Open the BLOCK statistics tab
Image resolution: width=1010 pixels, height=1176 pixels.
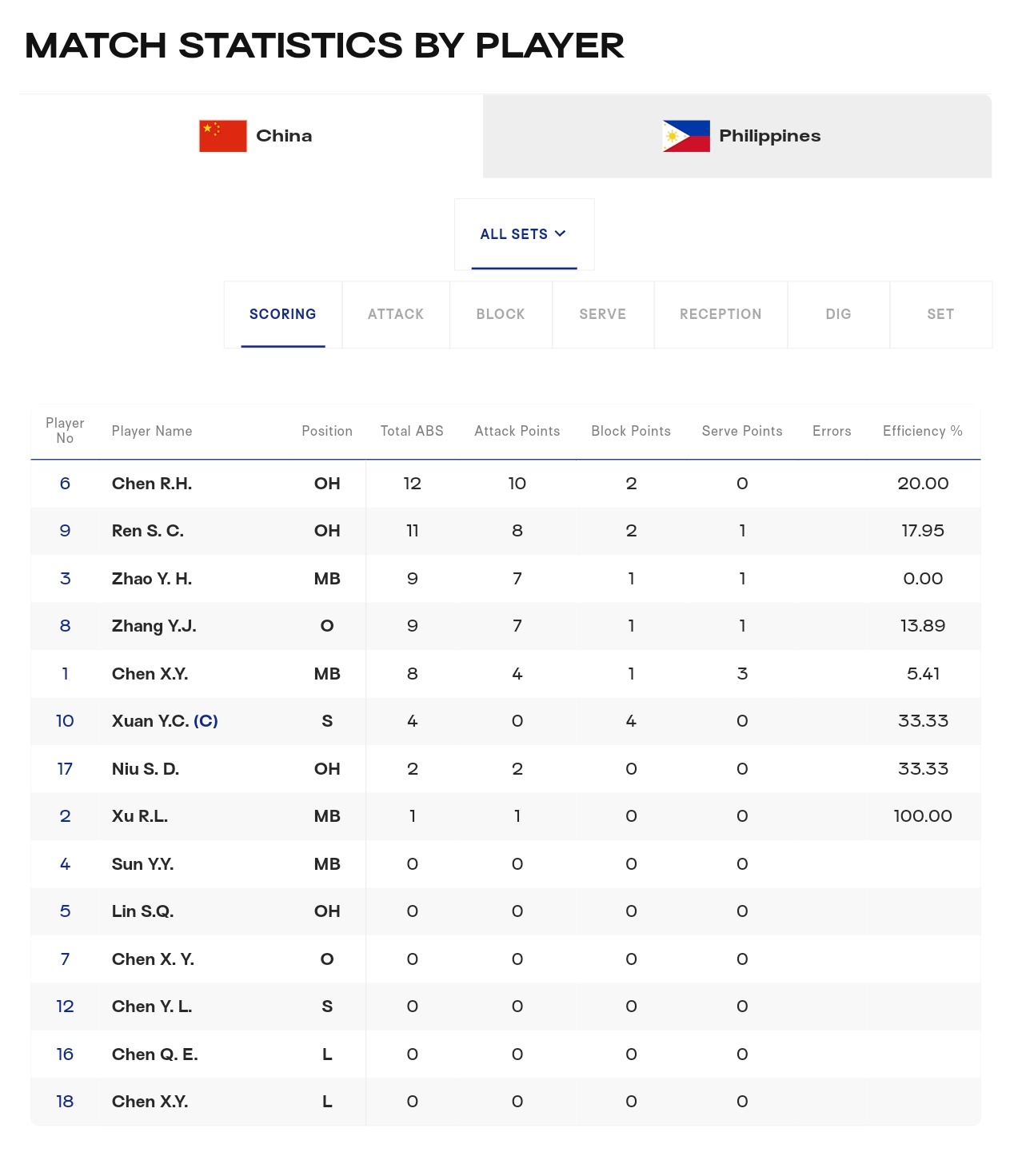coord(501,314)
